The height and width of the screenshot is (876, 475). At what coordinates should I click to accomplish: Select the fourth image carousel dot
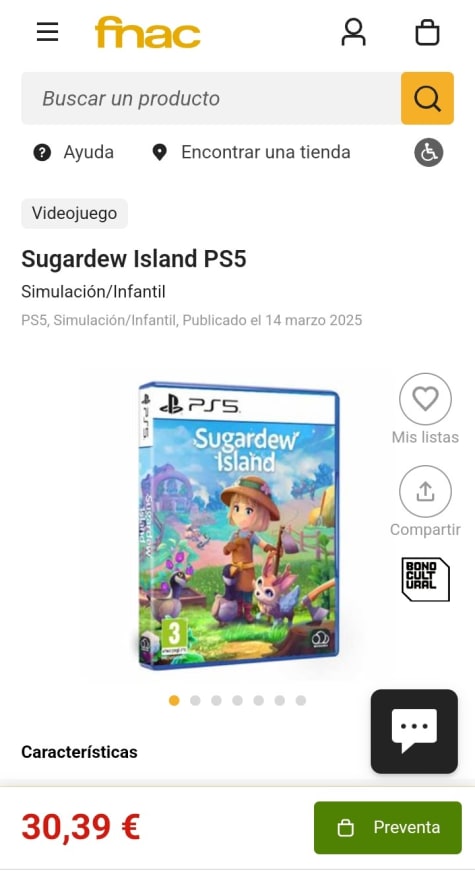[238, 701]
